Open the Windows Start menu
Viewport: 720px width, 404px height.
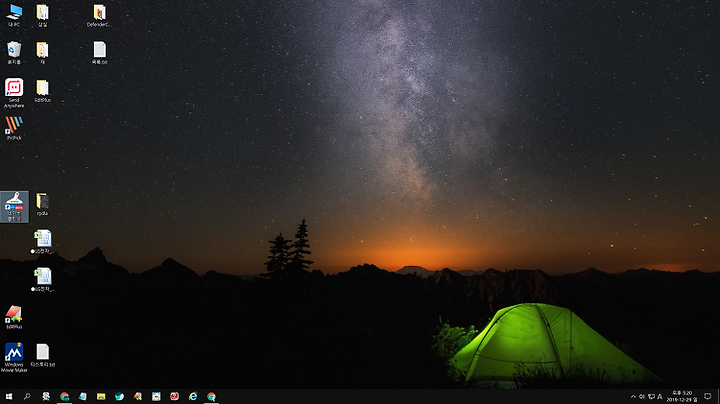pos(9,396)
